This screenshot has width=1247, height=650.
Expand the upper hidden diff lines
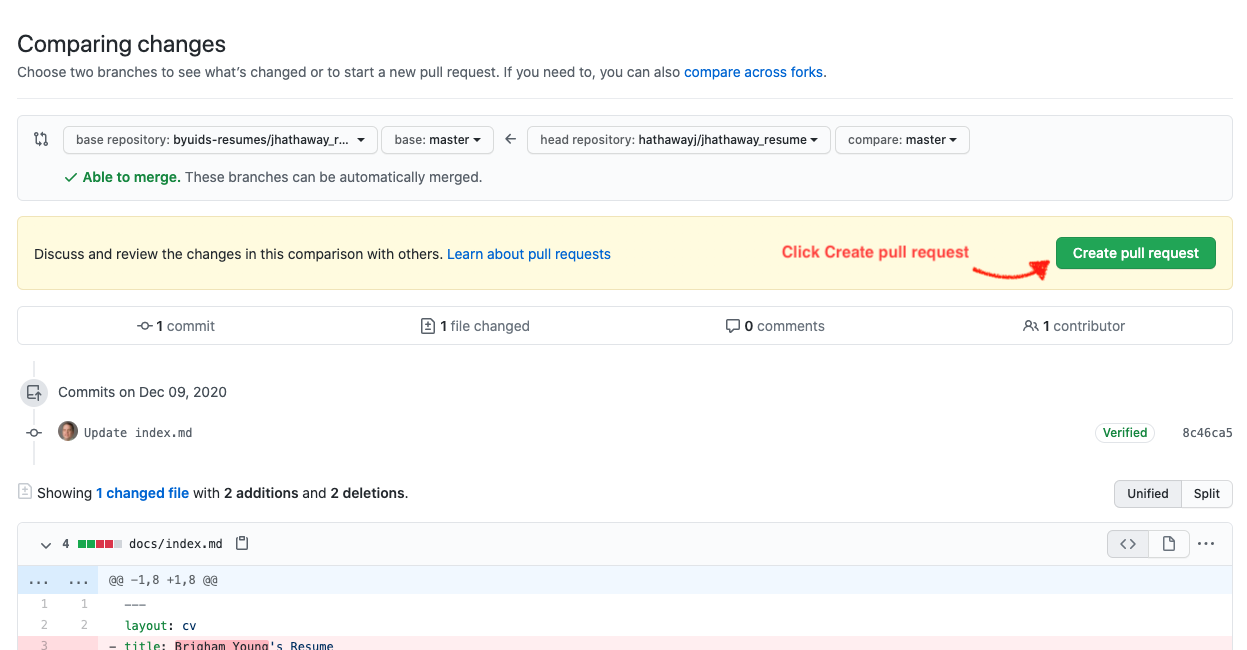click(38, 580)
